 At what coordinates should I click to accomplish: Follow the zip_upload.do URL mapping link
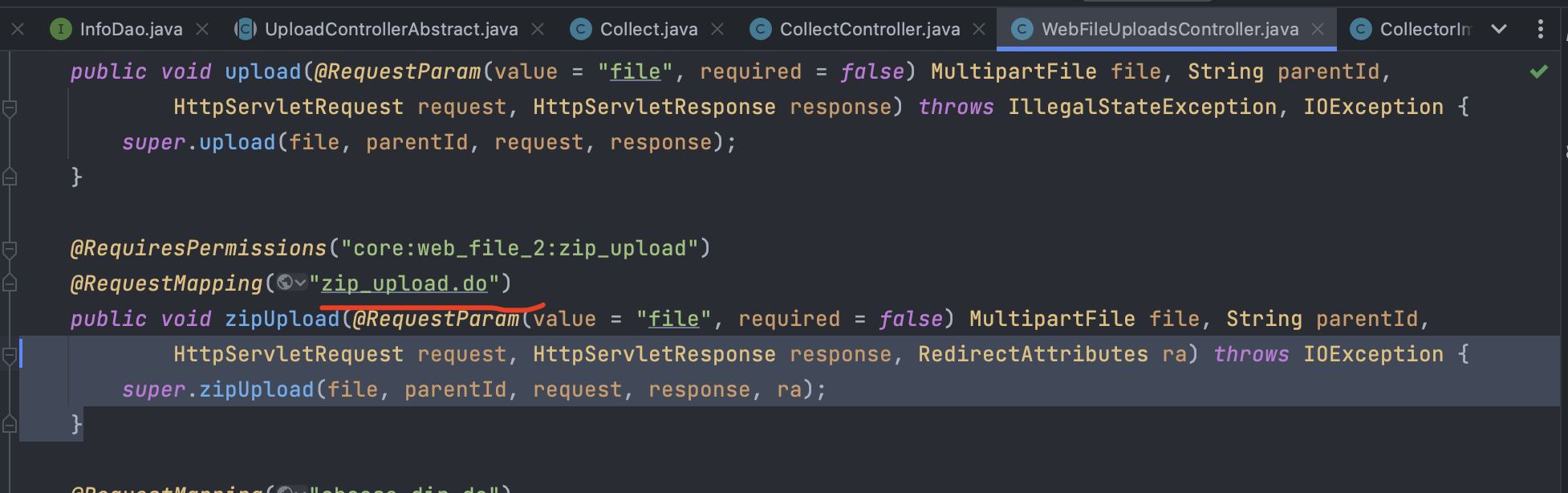[x=404, y=283]
